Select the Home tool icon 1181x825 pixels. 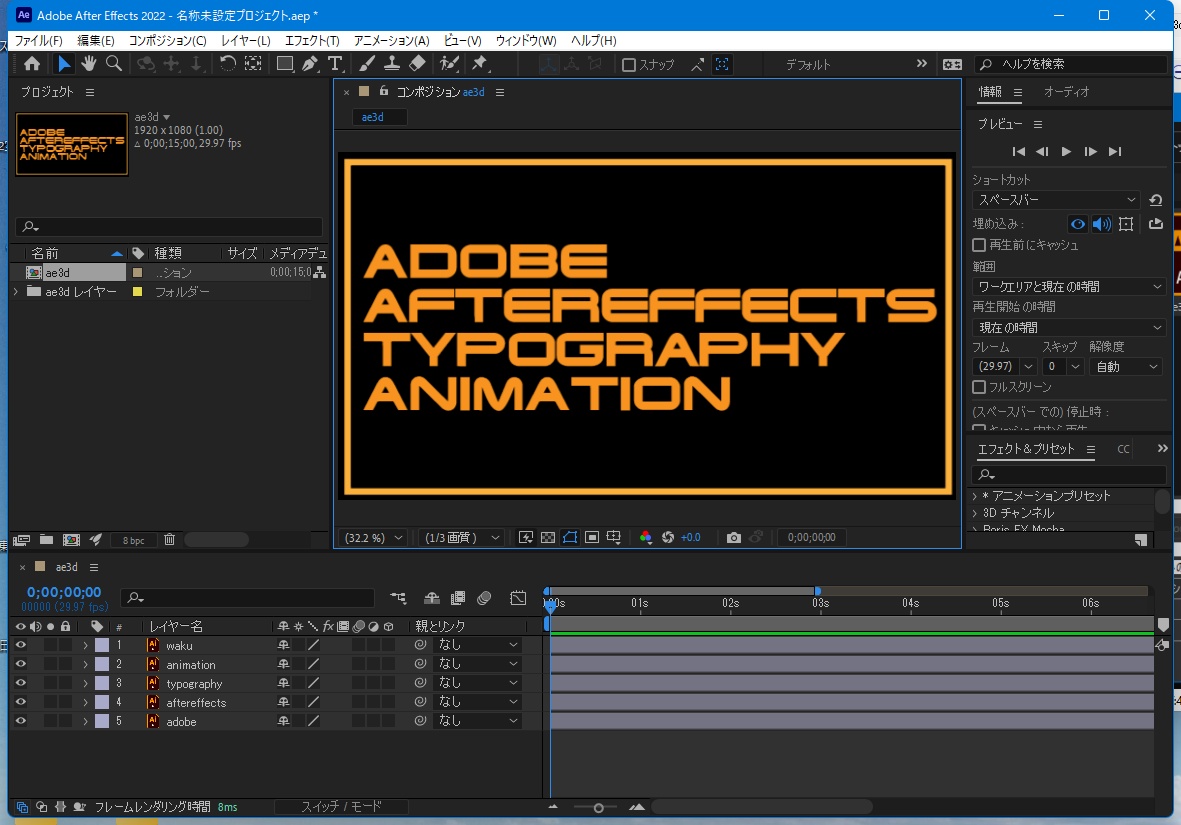32,64
